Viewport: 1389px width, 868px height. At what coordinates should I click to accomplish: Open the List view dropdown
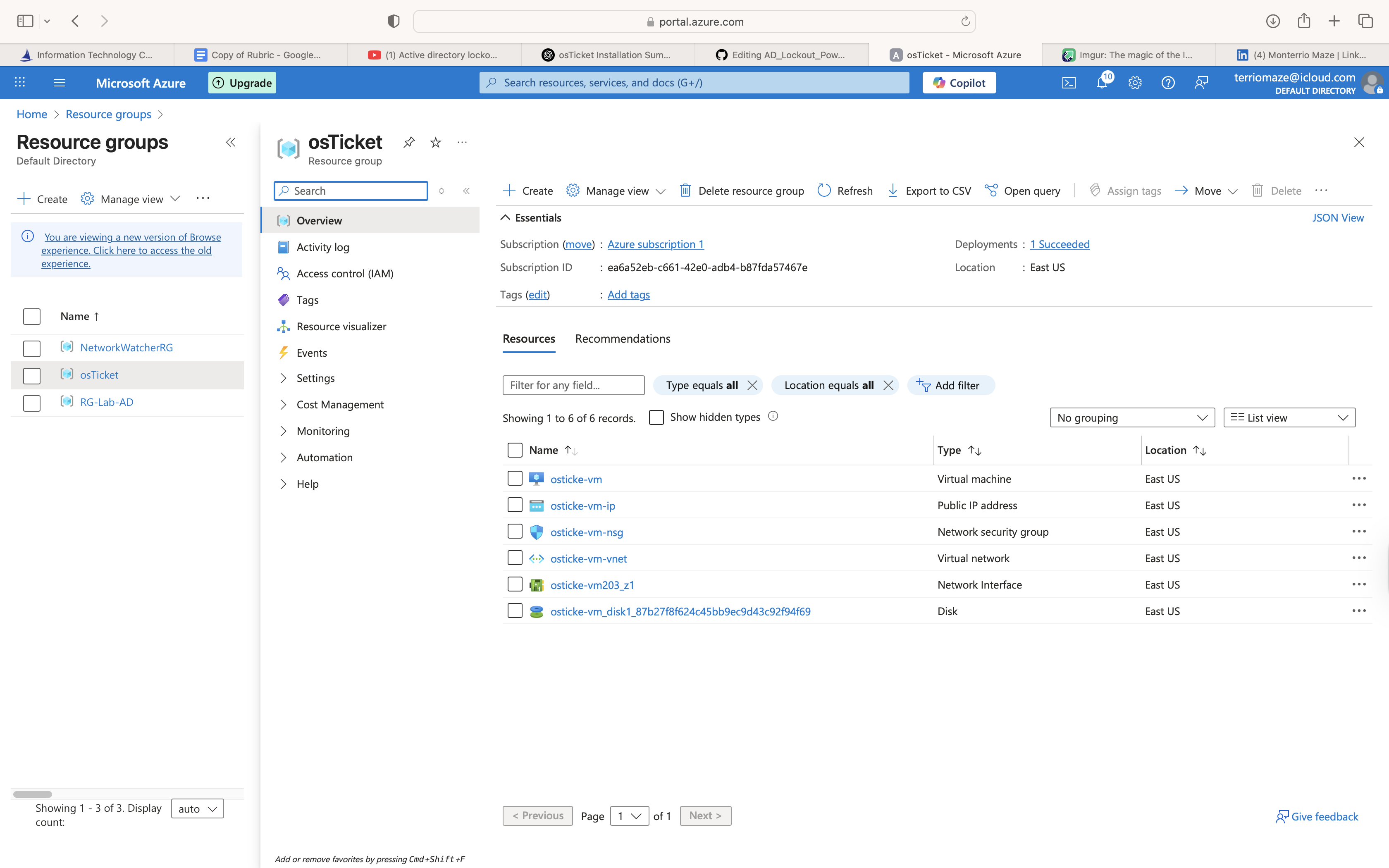pos(1289,417)
